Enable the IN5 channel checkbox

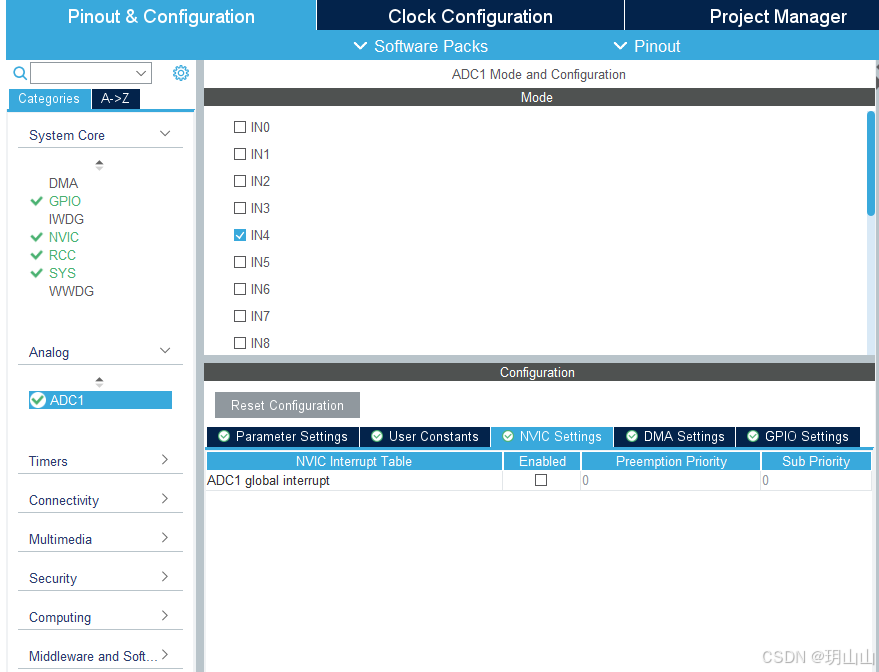[240, 262]
